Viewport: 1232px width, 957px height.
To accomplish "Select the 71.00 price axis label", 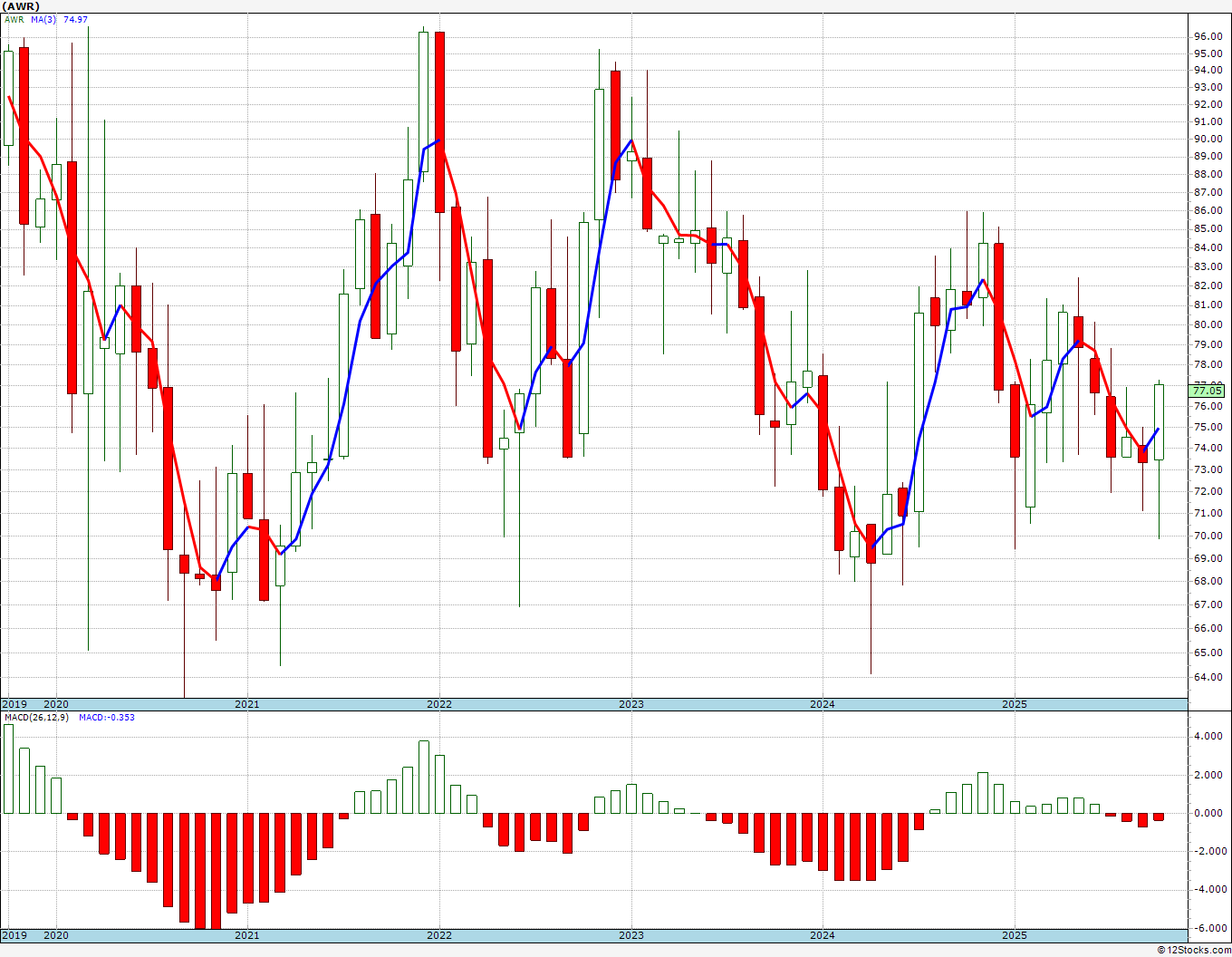I will point(1208,513).
